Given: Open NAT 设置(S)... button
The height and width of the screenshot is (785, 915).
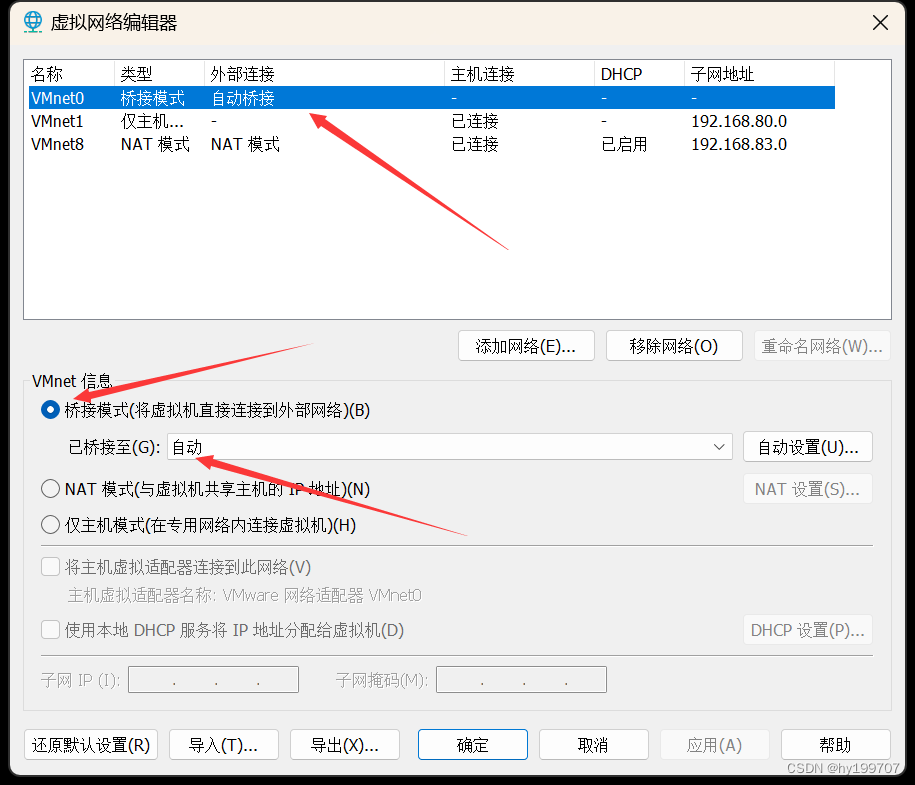Looking at the screenshot, I should (x=808, y=489).
